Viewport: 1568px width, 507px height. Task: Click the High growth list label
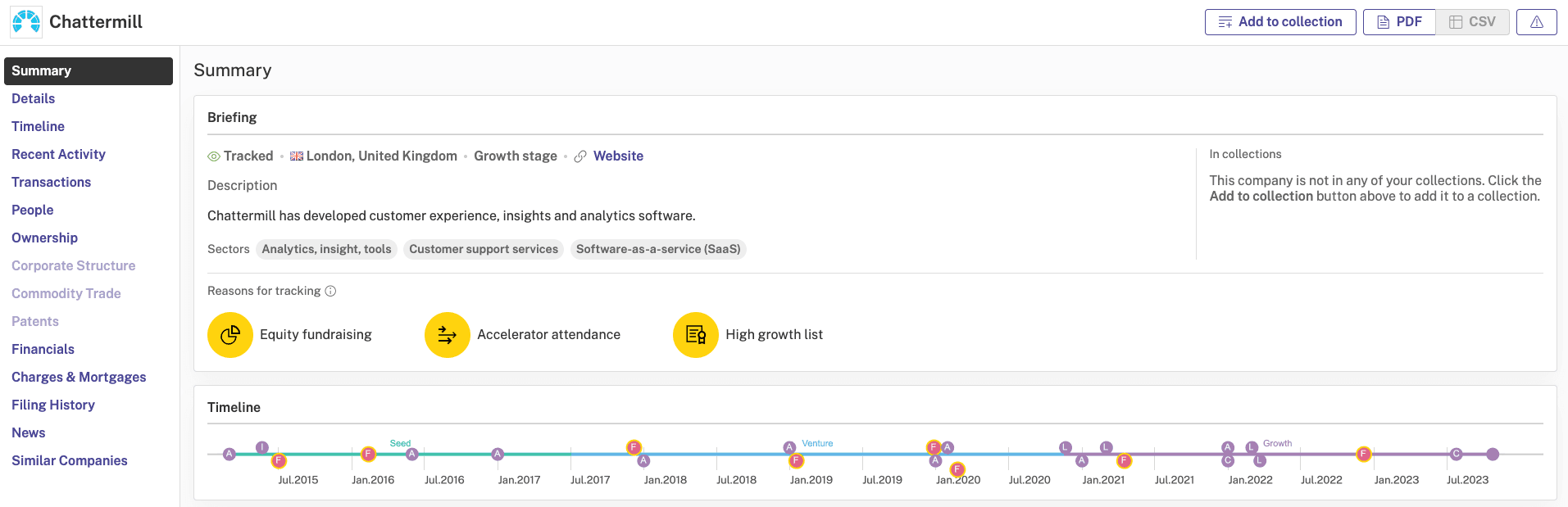774,335
